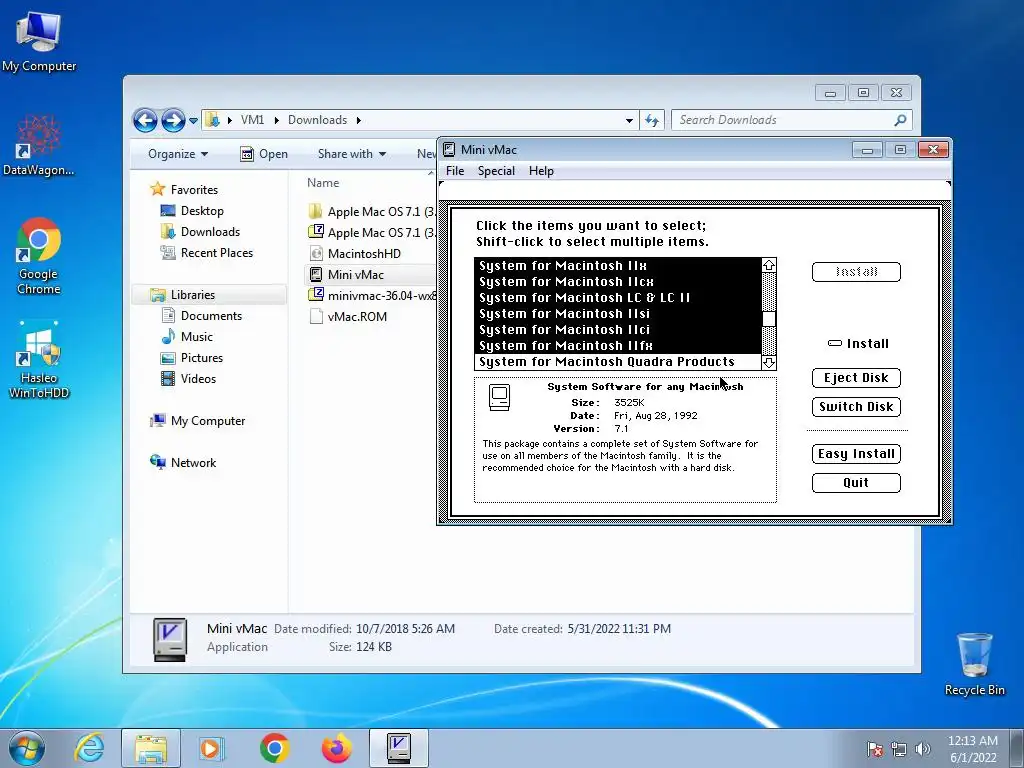The image size is (1024, 768).
Task: Open the Special menu in Mini vMac
Action: coord(496,171)
